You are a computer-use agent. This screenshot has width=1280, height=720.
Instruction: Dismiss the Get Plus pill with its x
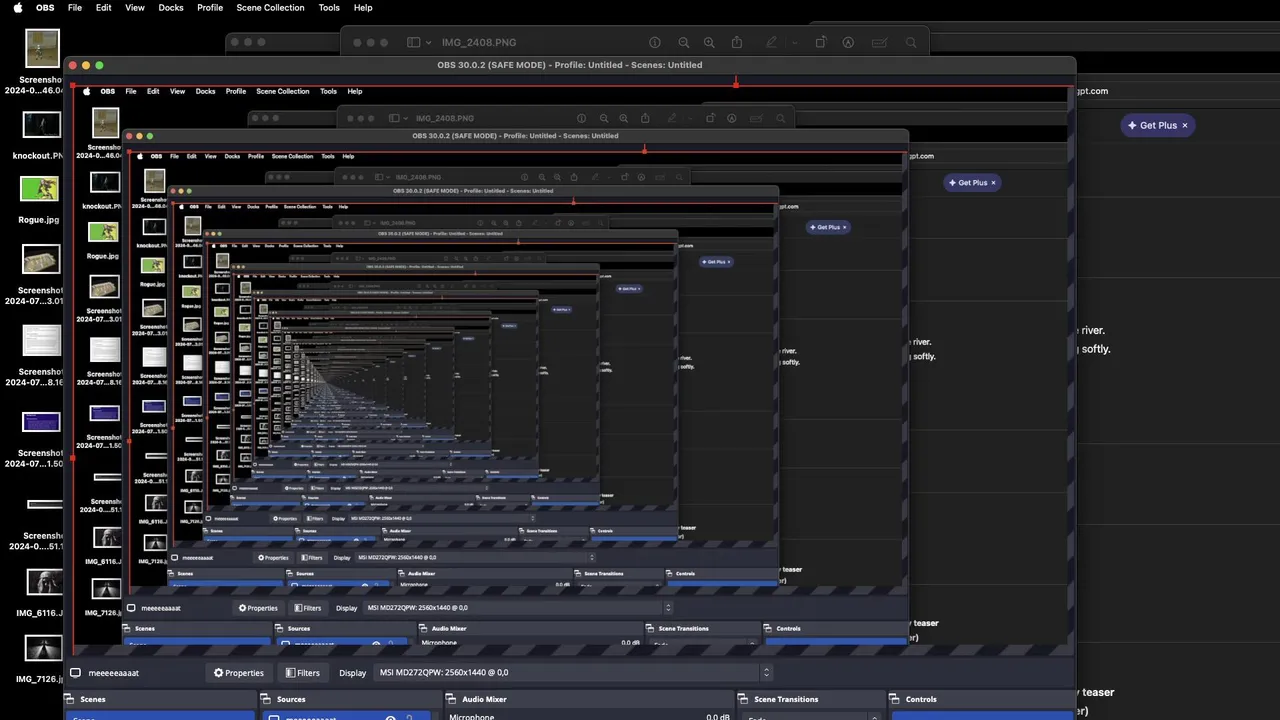point(1185,125)
